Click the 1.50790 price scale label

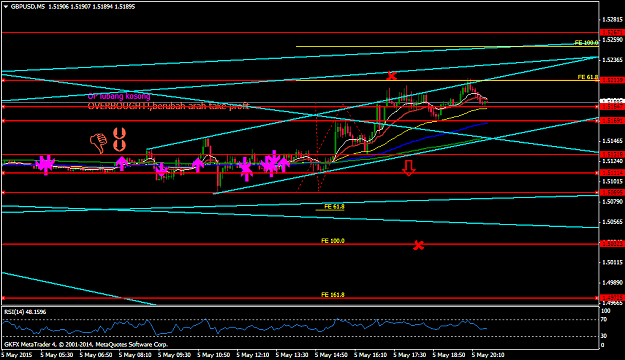pos(613,202)
